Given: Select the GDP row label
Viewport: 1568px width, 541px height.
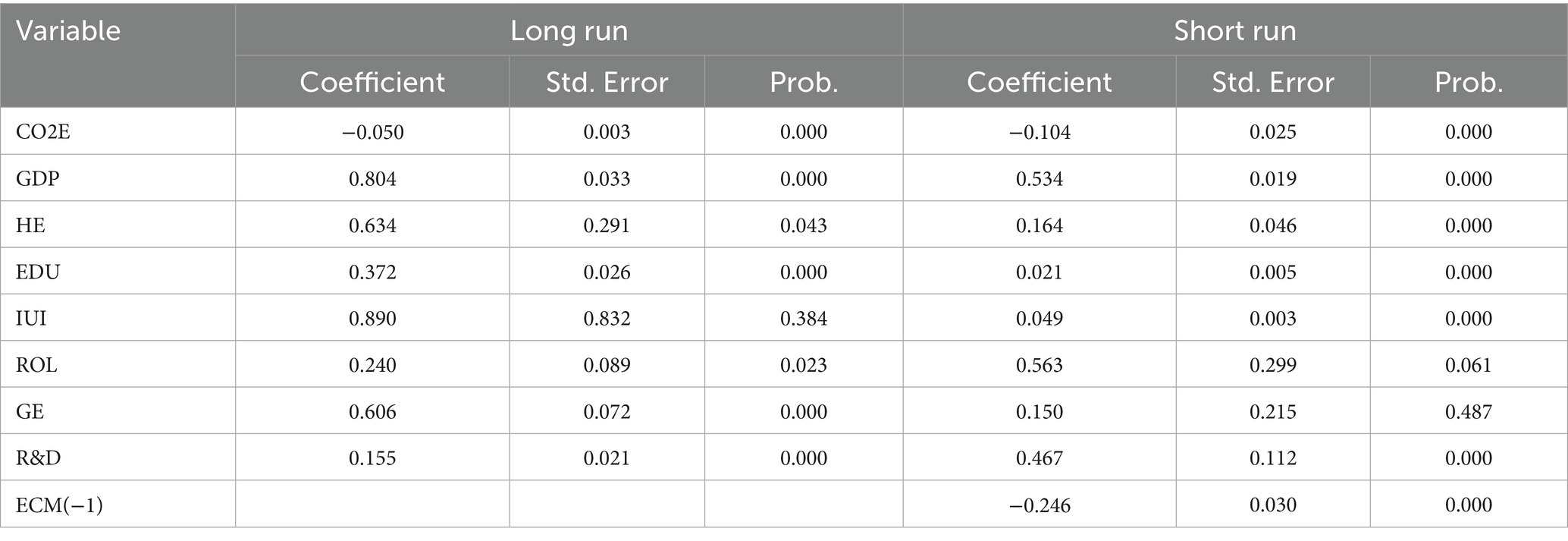Looking at the screenshot, I should pyautogui.click(x=38, y=179).
